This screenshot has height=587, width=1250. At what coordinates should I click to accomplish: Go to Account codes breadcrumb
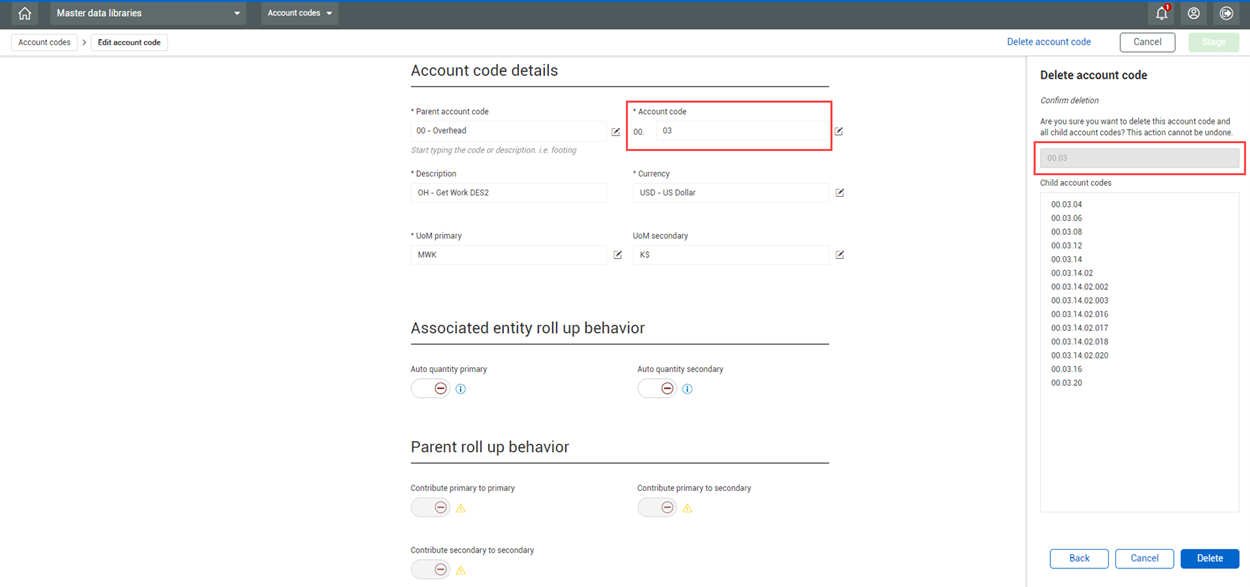[x=45, y=43]
